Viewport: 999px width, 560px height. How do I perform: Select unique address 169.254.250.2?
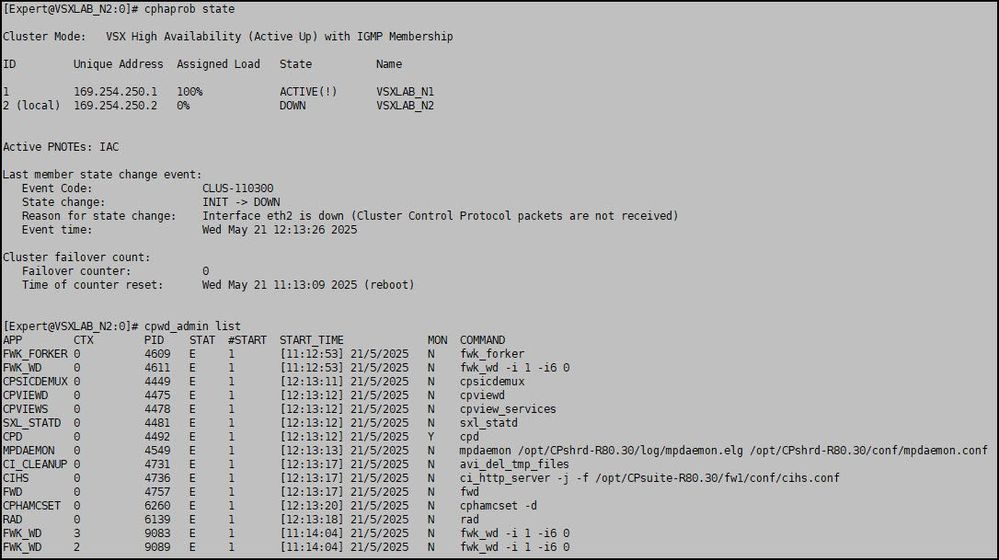tap(115, 105)
